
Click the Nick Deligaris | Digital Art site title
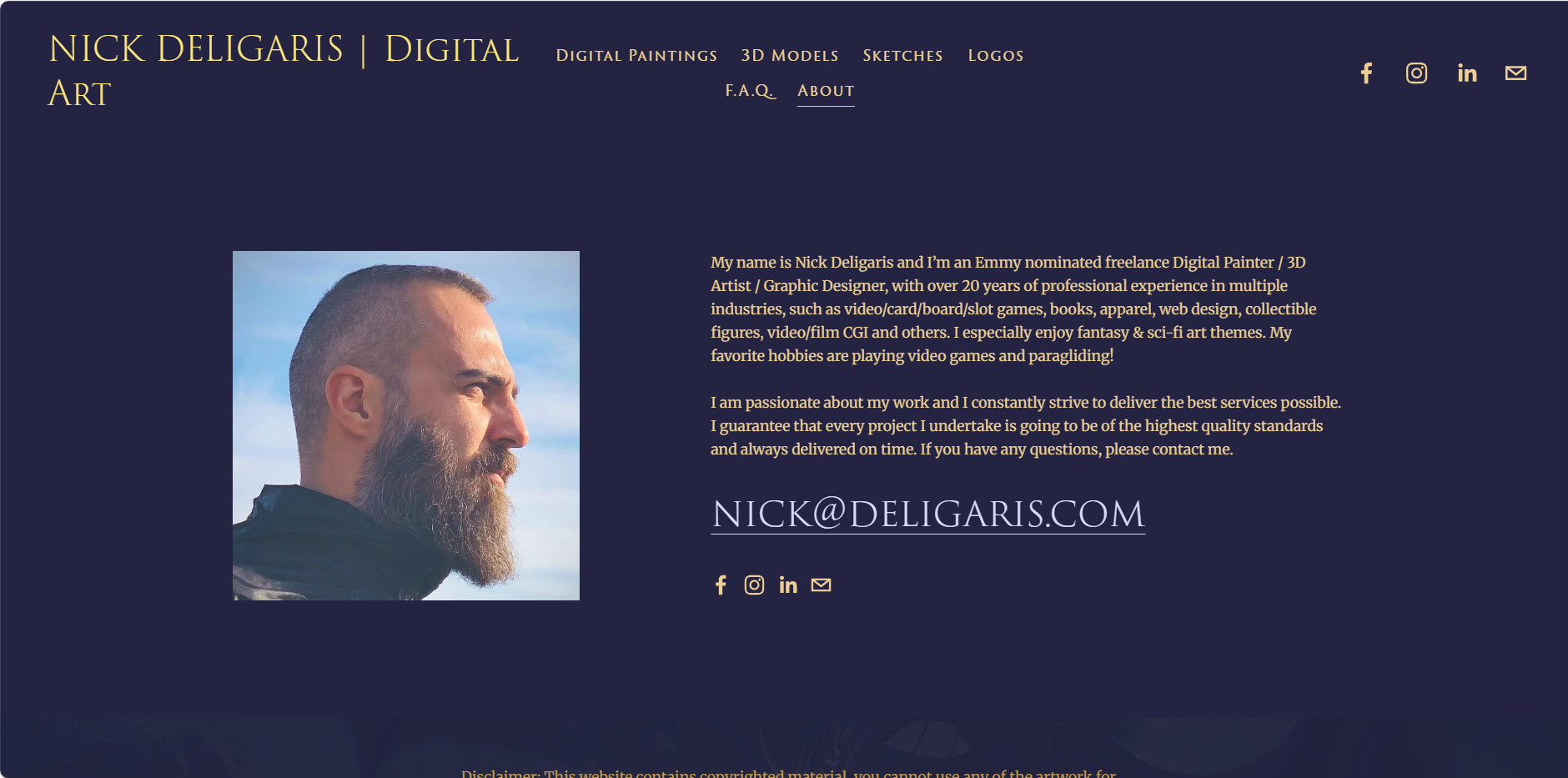pyautogui.click(x=284, y=71)
